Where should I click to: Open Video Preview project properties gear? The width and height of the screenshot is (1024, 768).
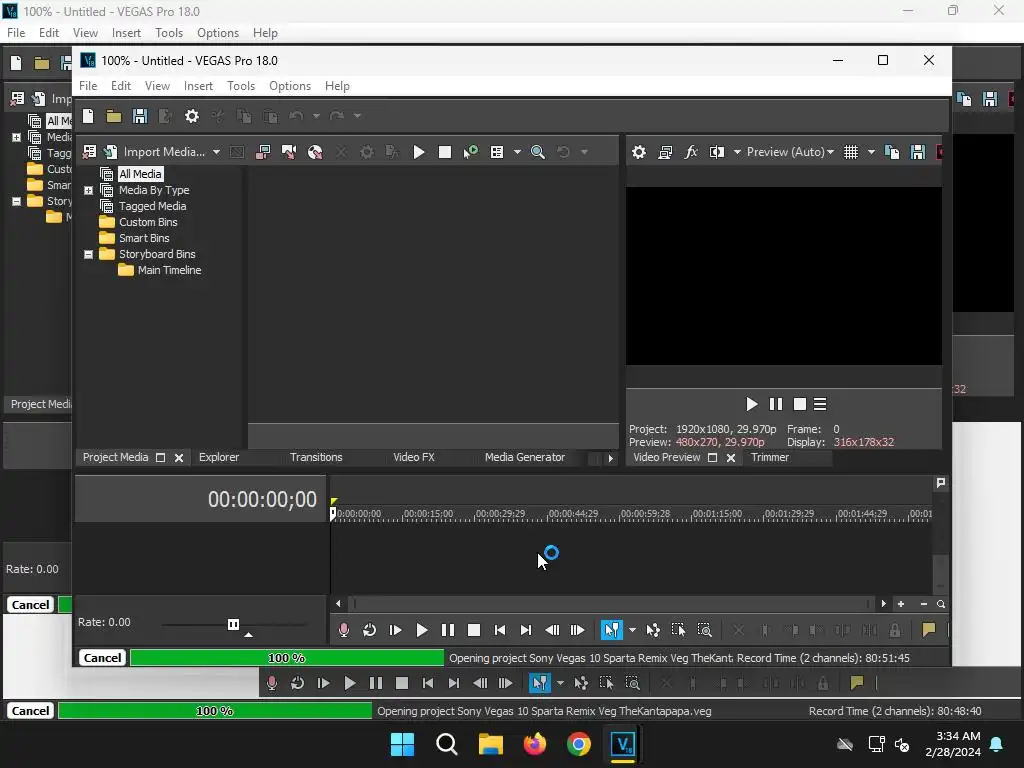point(639,152)
